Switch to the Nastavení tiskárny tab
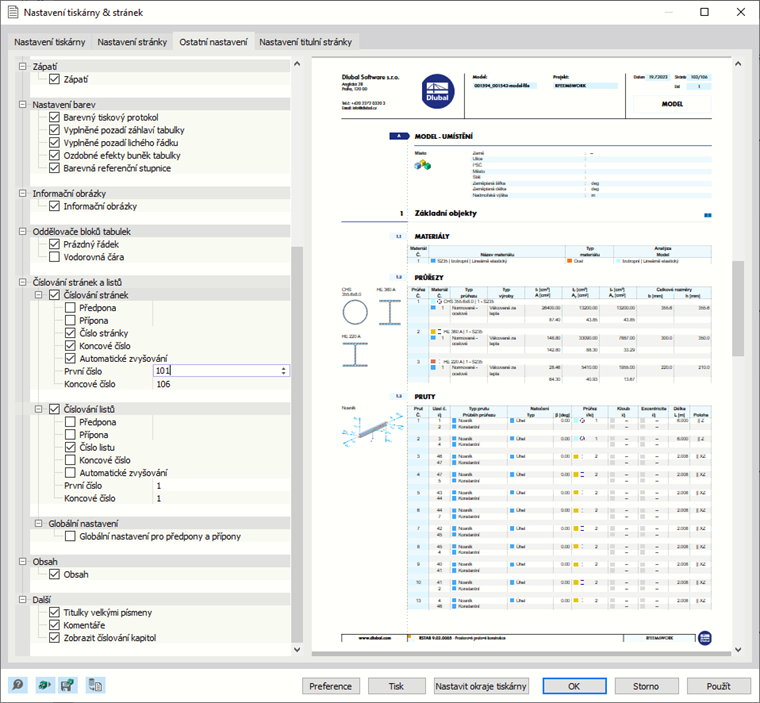Image resolution: width=760 pixels, height=703 pixels. pyautogui.click(x=49, y=42)
